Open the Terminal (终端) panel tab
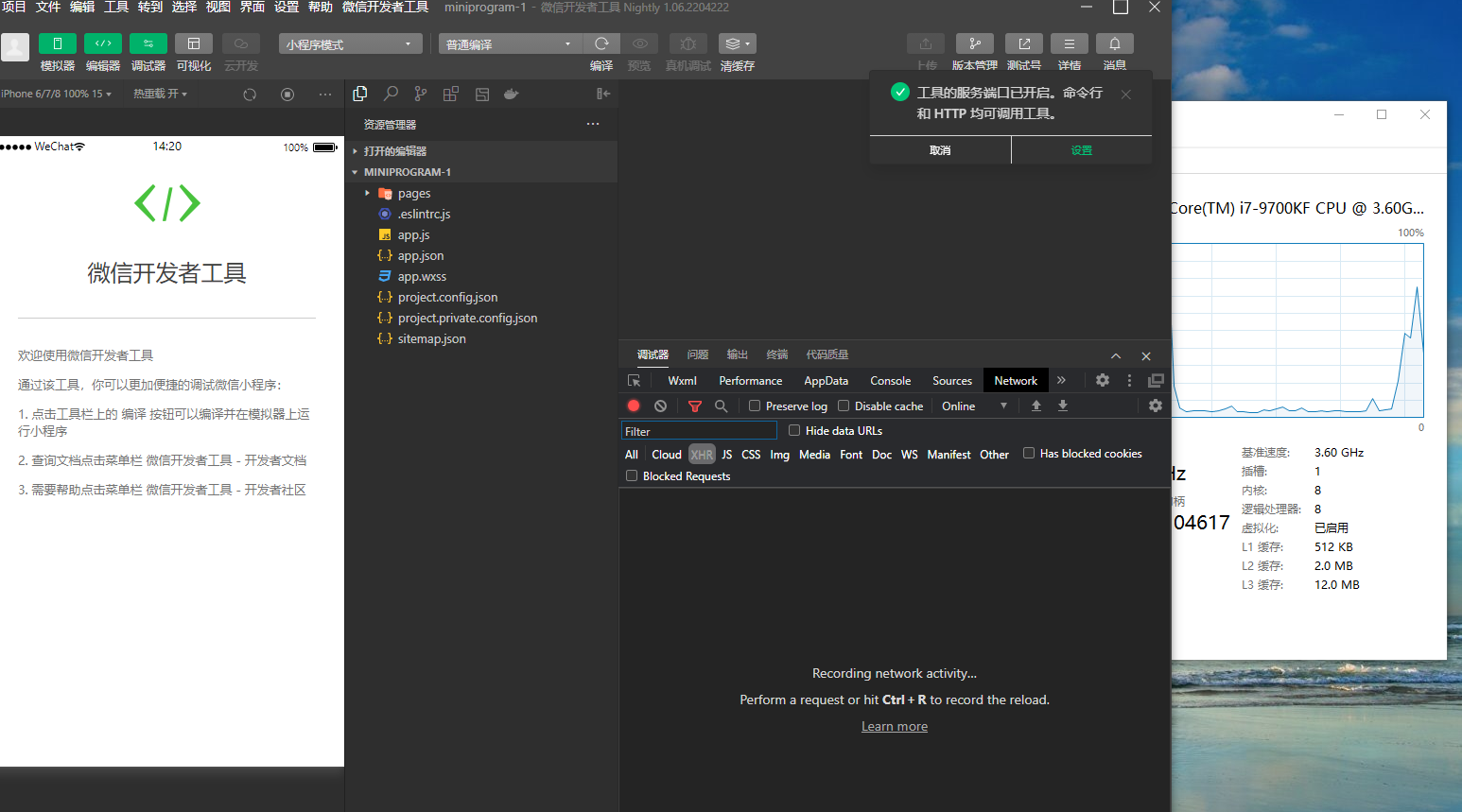Screen dimensions: 1462x812 pyautogui.click(x=777, y=354)
